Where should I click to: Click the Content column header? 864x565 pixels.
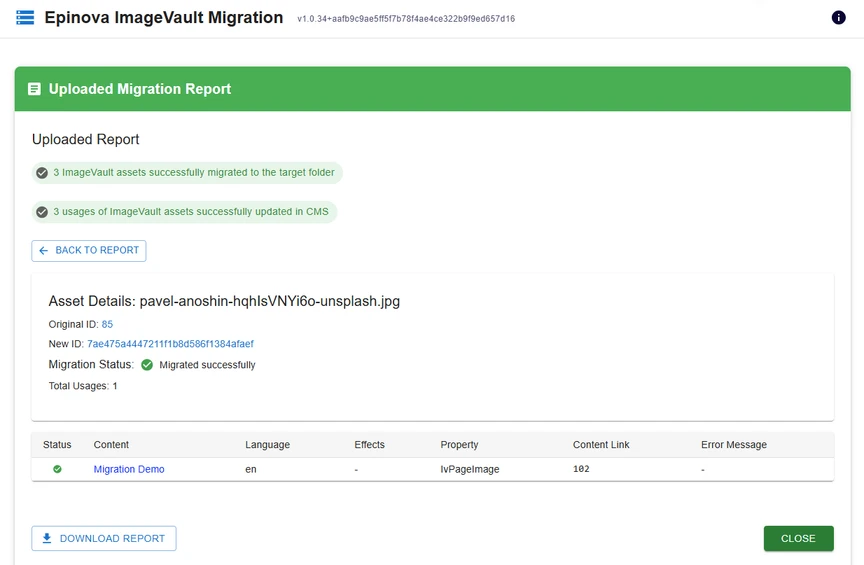111,445
